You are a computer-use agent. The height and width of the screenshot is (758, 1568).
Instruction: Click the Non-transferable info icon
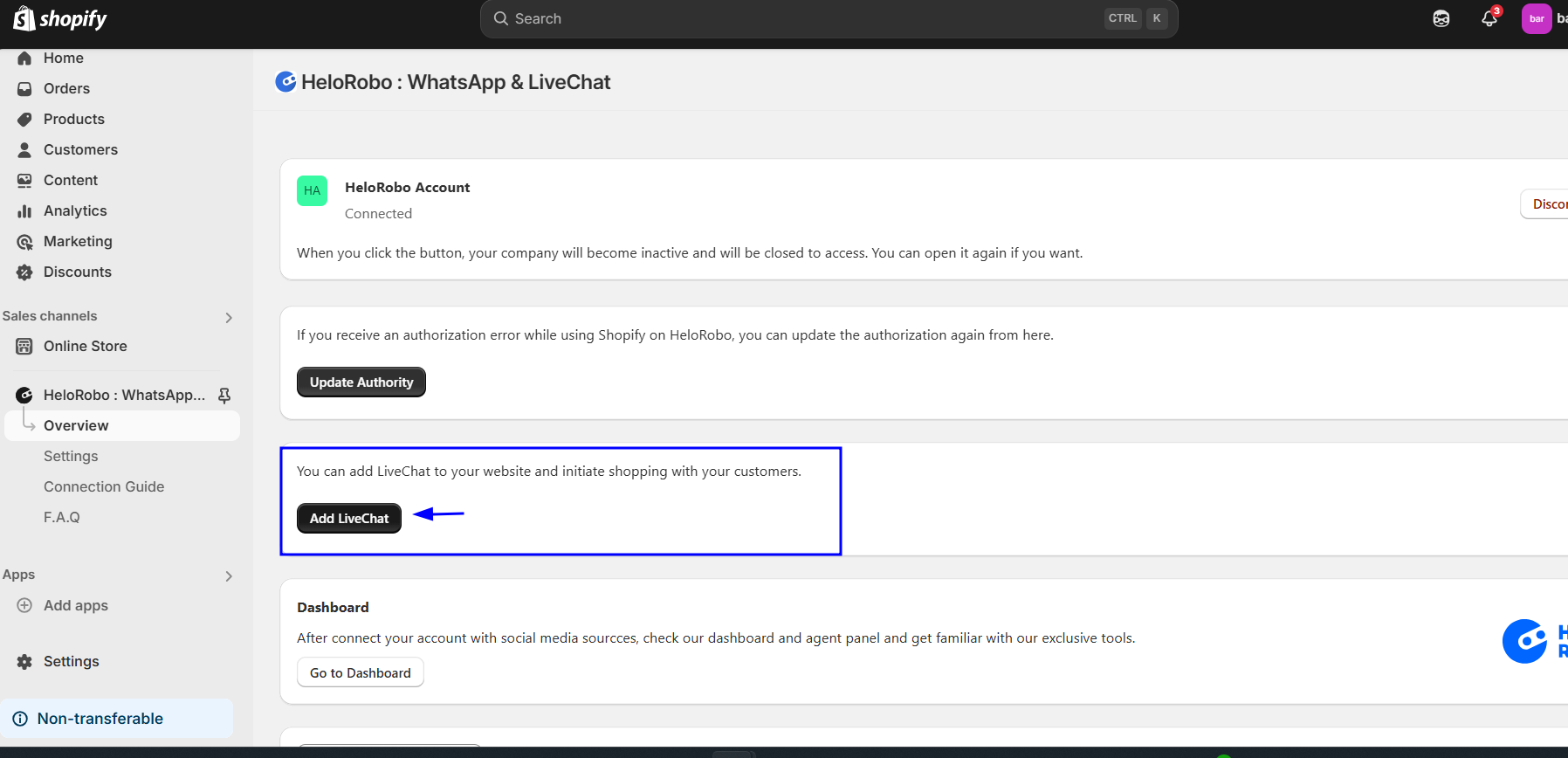(20, 719)
